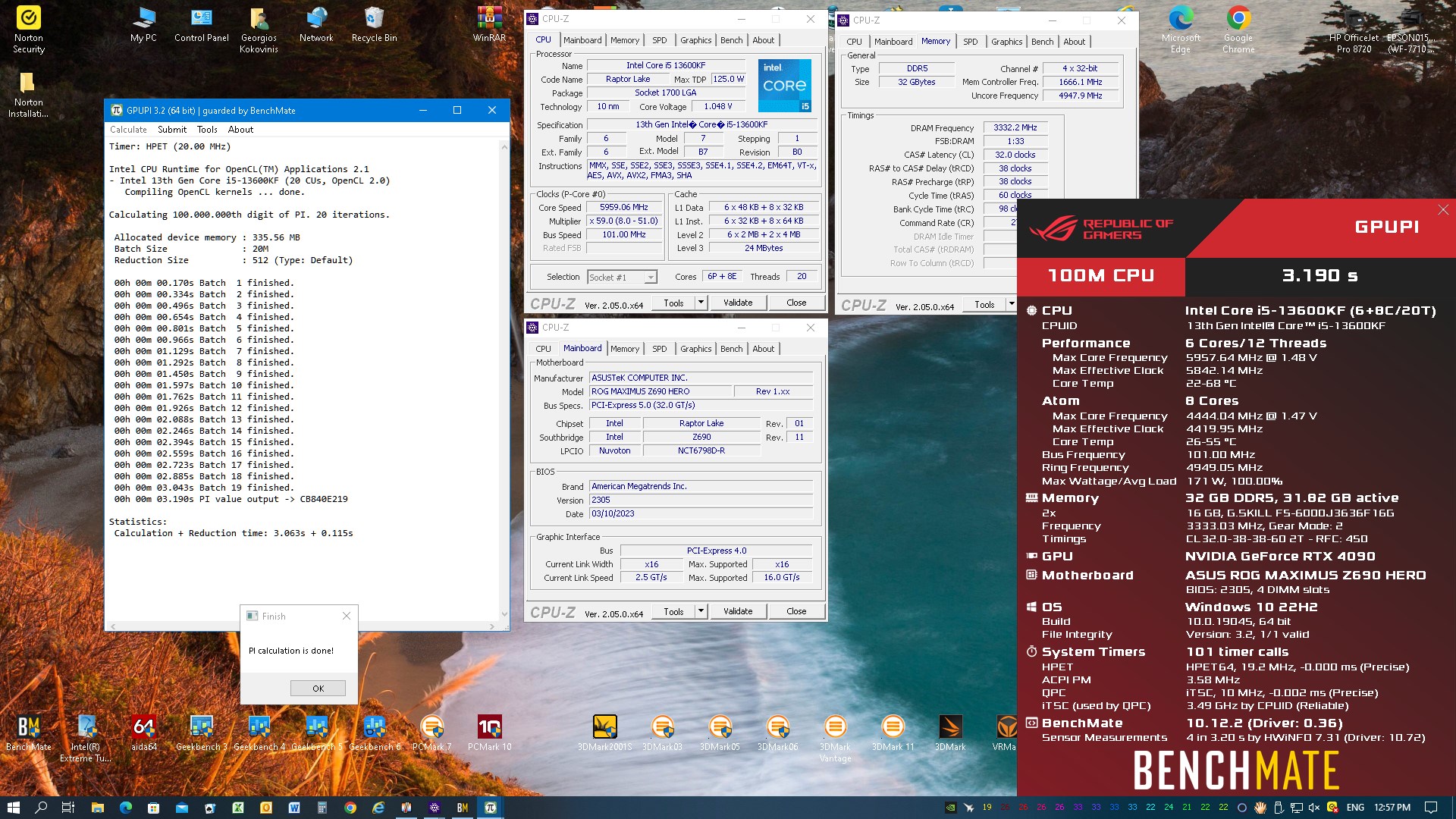Expand Tools dropdown arrow in CPU-Z memory window
Image resolution: width=1456 pixels, height=819 pixels.
click(1011, 304)
